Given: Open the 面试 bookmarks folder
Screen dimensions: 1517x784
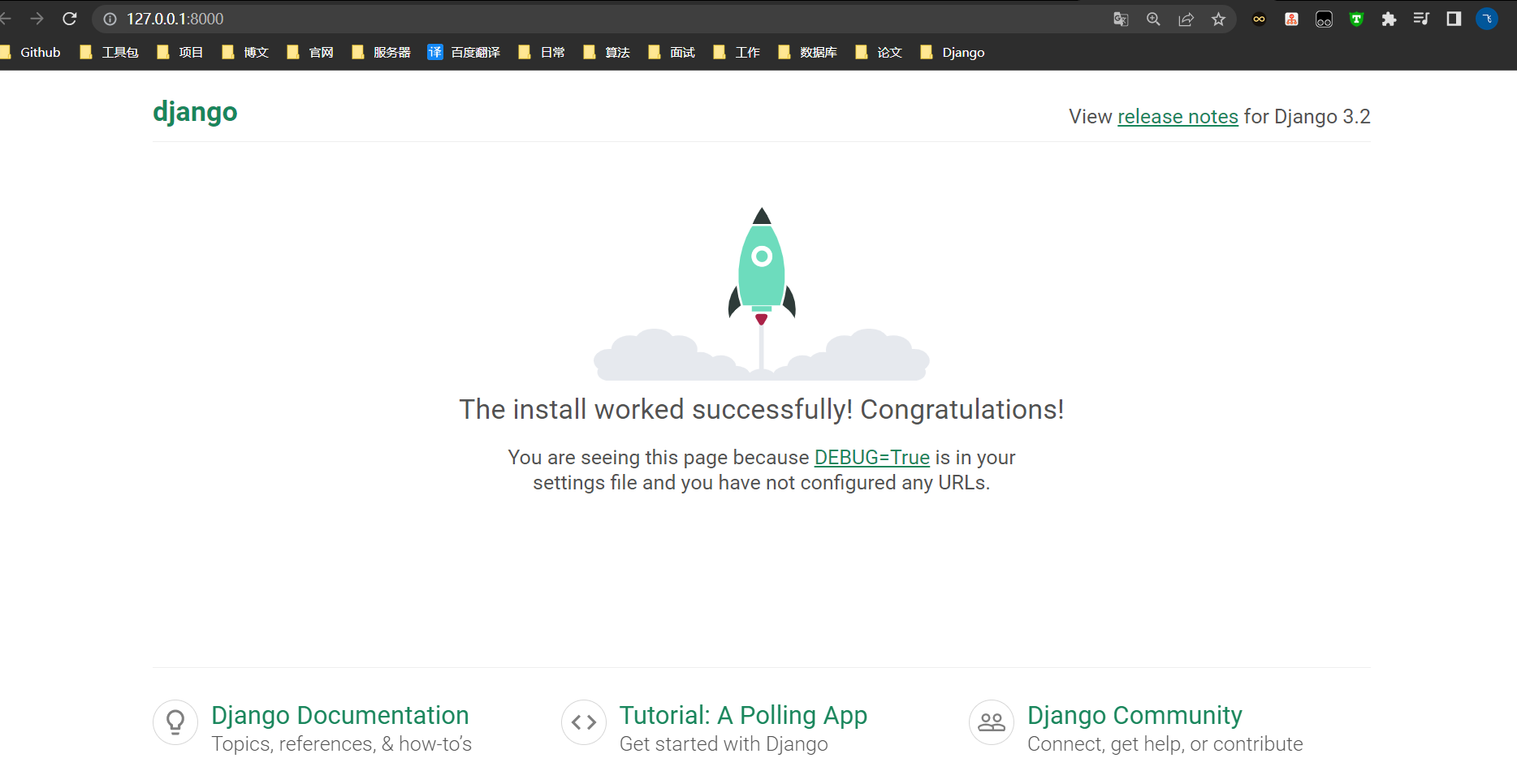Looking at the screenshot, I should (672, 52).
